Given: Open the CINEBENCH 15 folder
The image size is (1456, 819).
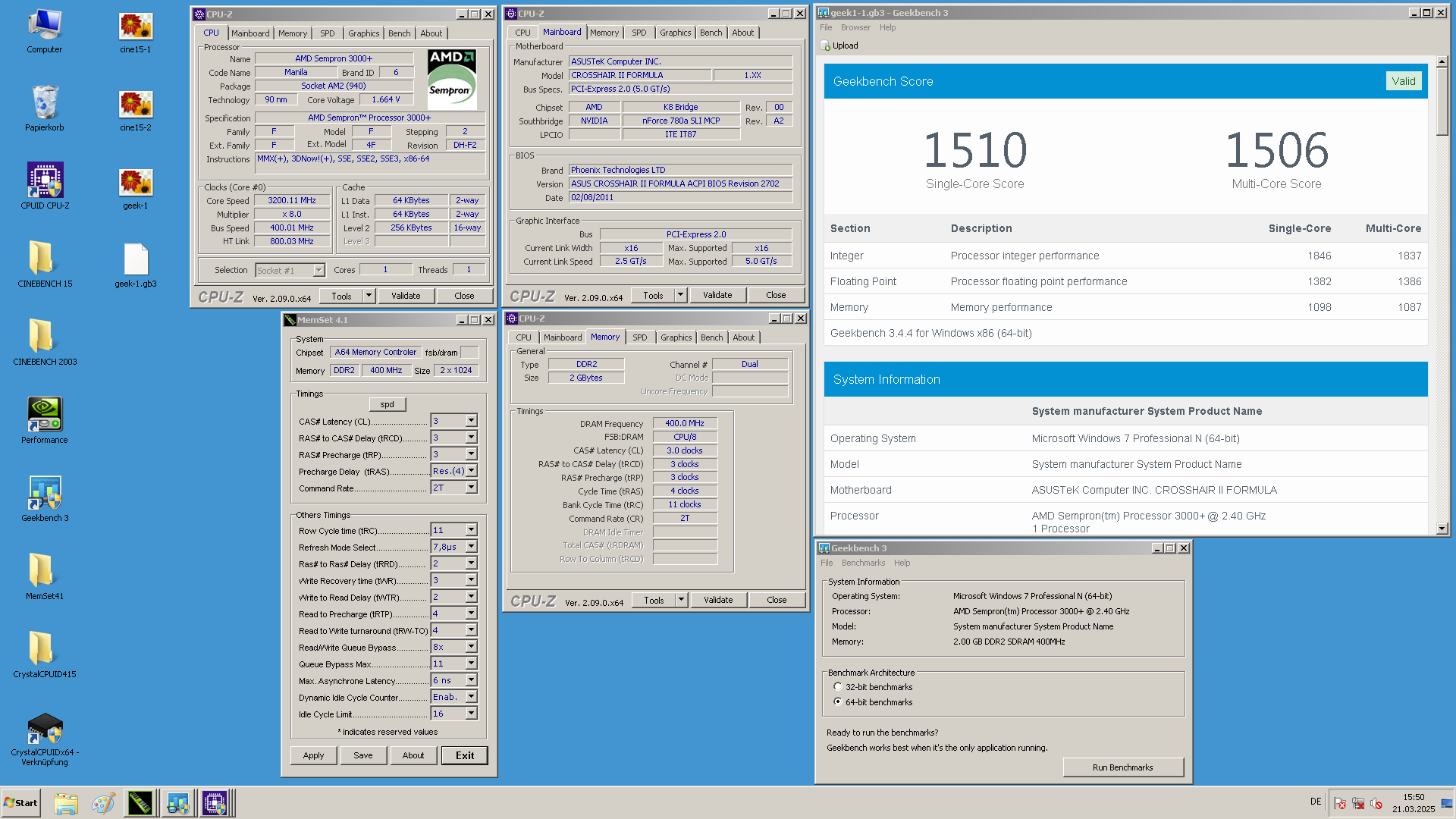Looking at the screenshot, I should (45, 265).
